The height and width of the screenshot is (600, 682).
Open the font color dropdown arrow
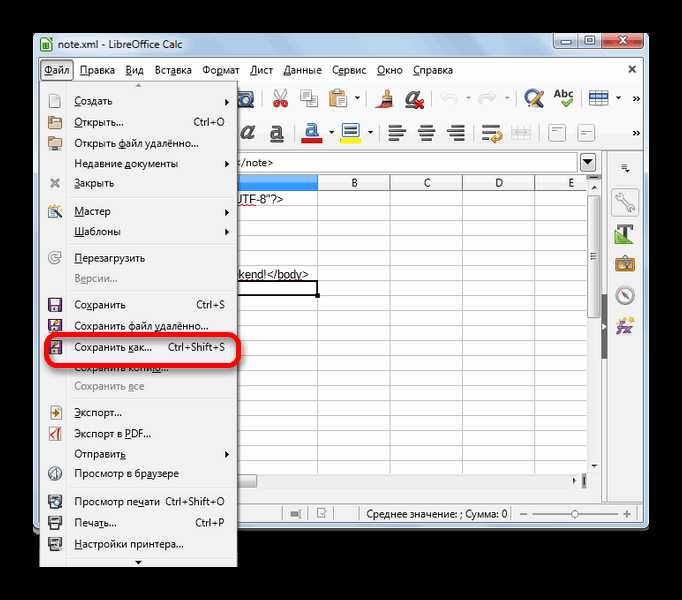[331, 132]
